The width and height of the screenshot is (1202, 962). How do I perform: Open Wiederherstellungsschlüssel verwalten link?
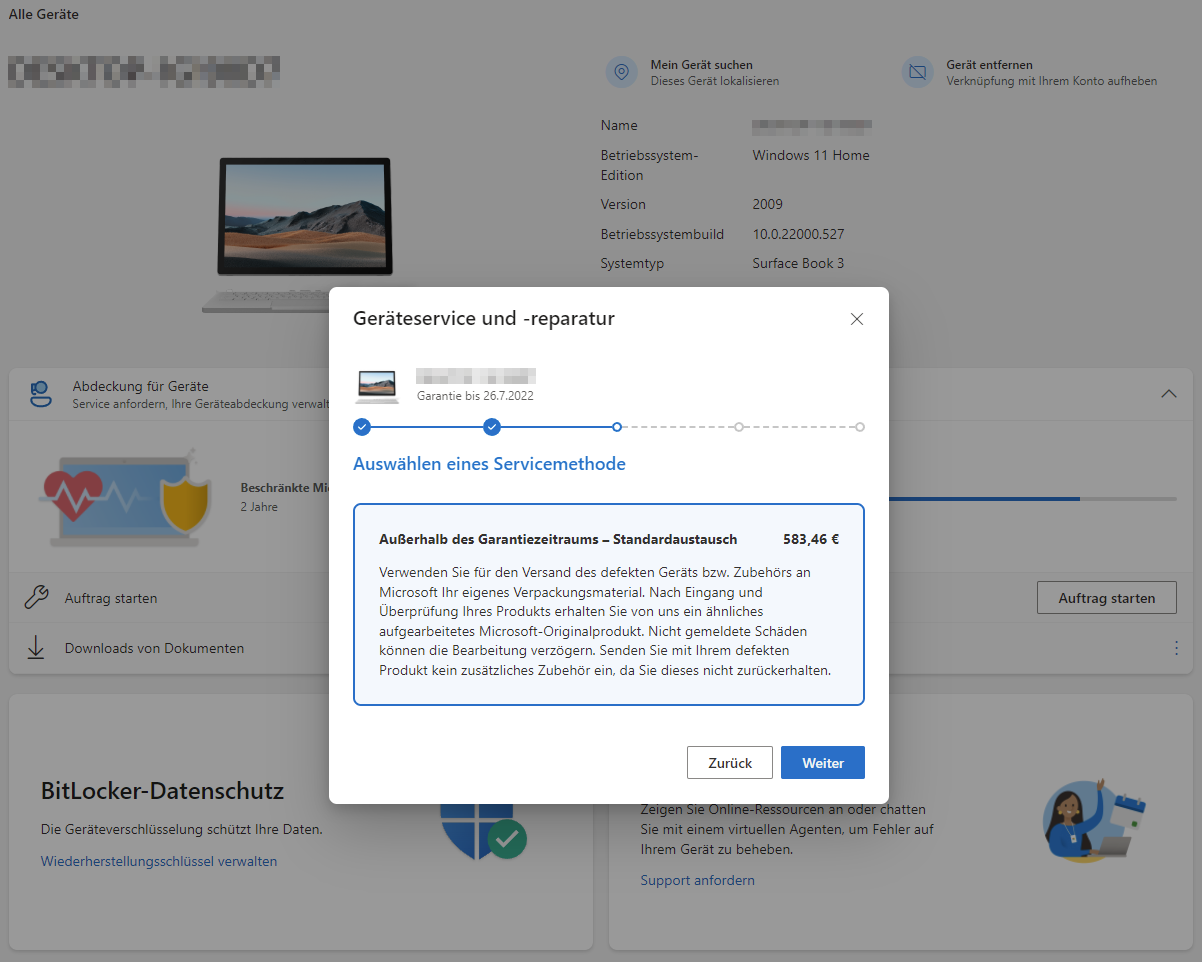(159, 861)
